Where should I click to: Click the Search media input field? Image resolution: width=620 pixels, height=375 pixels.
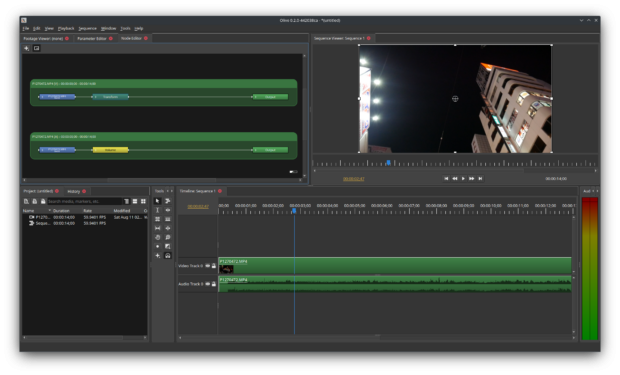[84, 201]
